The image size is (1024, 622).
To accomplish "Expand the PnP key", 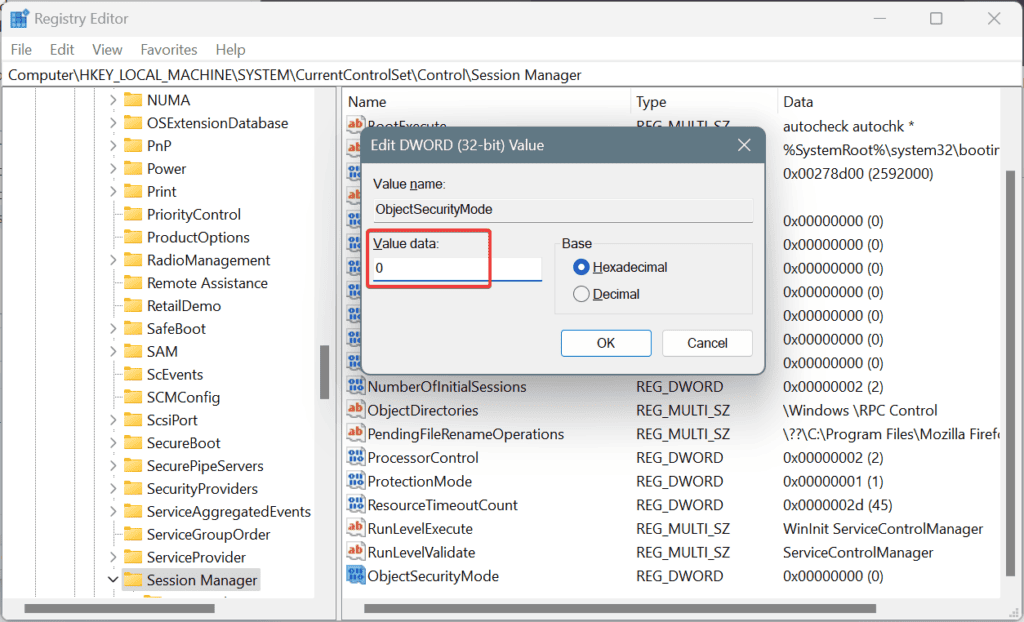I will pyautogui.click(x=113, y=146).
